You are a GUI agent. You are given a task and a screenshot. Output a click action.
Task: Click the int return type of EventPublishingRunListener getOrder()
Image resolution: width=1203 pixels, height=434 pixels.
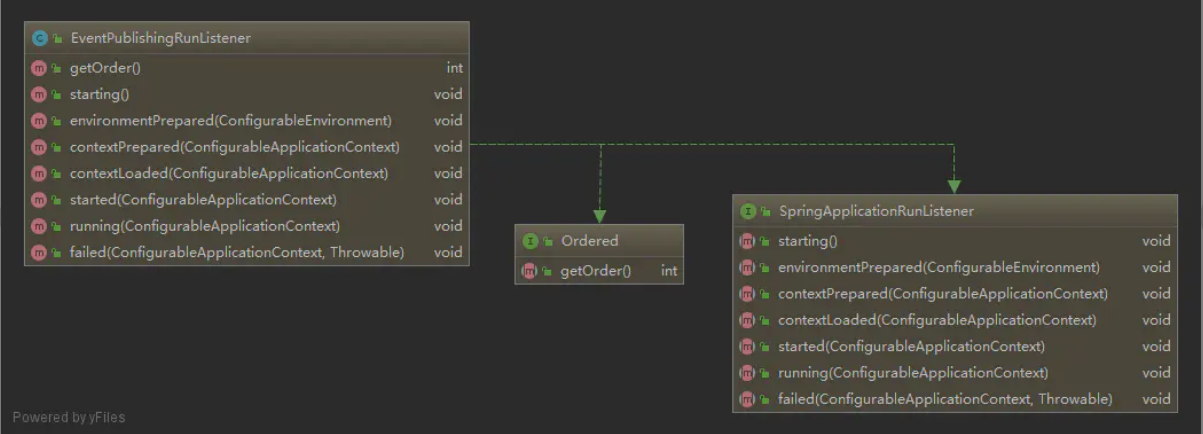pos(454,68)
